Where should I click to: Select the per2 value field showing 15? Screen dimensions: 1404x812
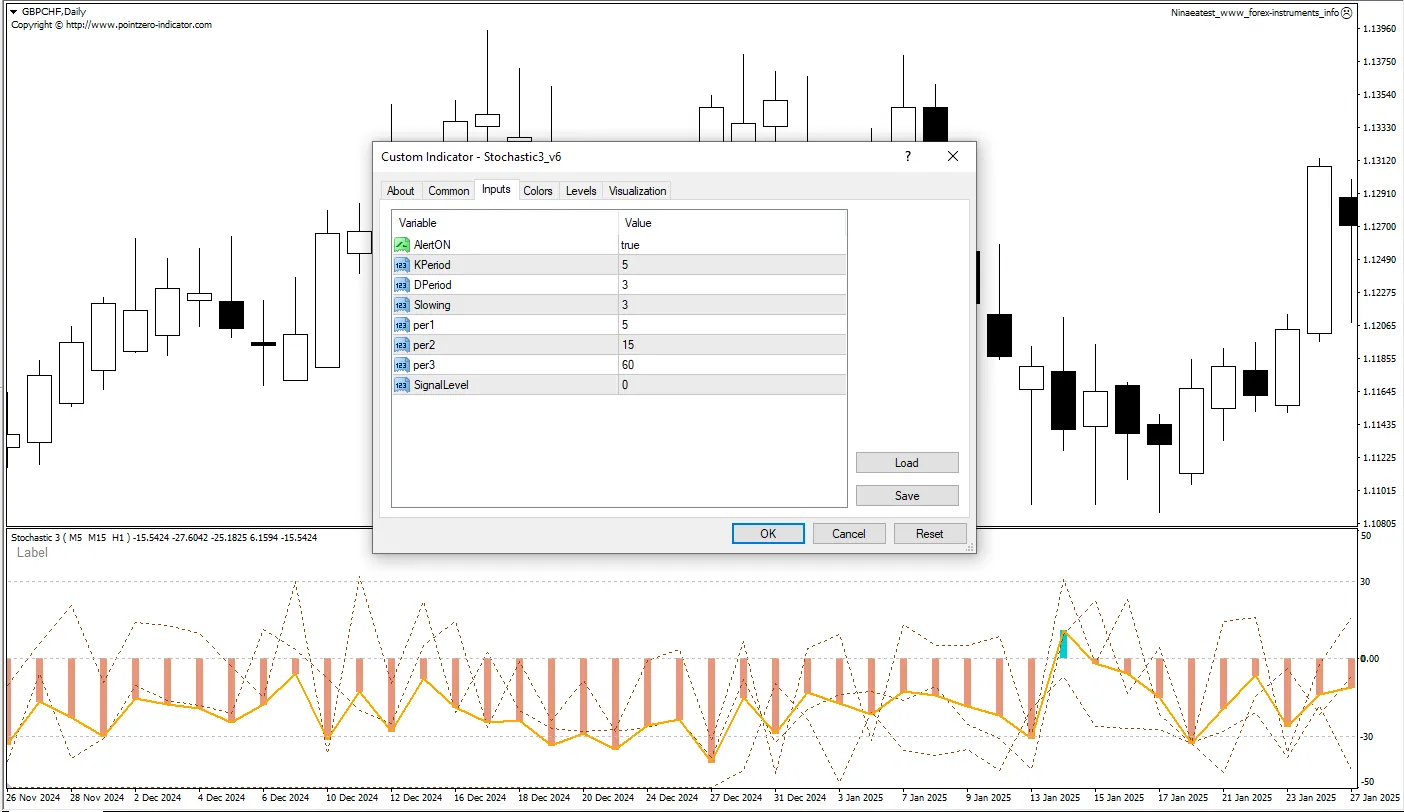(x=731, y=345)
